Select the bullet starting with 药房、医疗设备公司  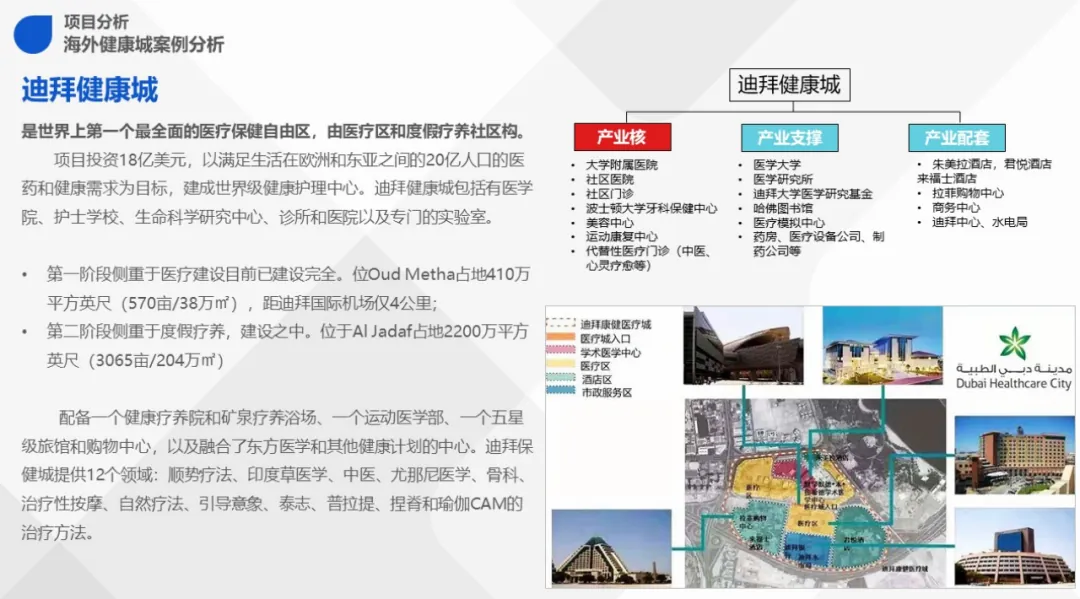(818, 244)
